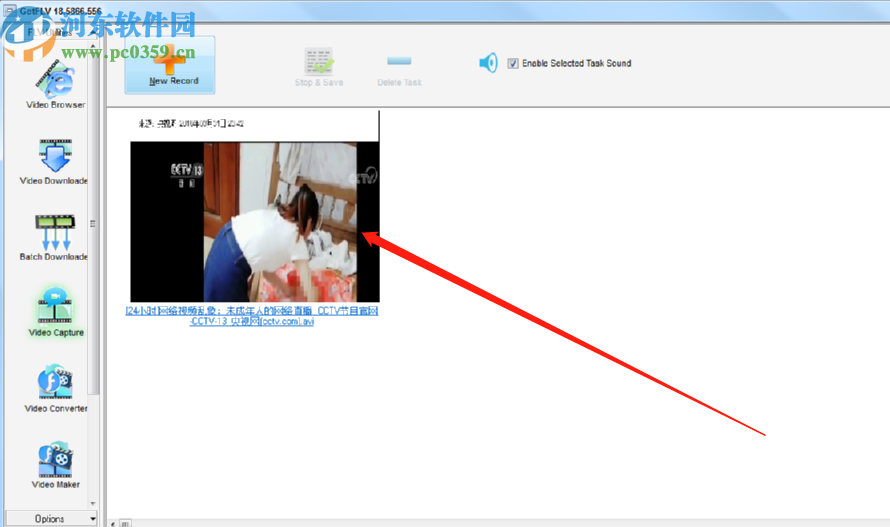Click the recording date text above thumbnail
Viewport: 890px width, 527px height.
tap(191, 123)
